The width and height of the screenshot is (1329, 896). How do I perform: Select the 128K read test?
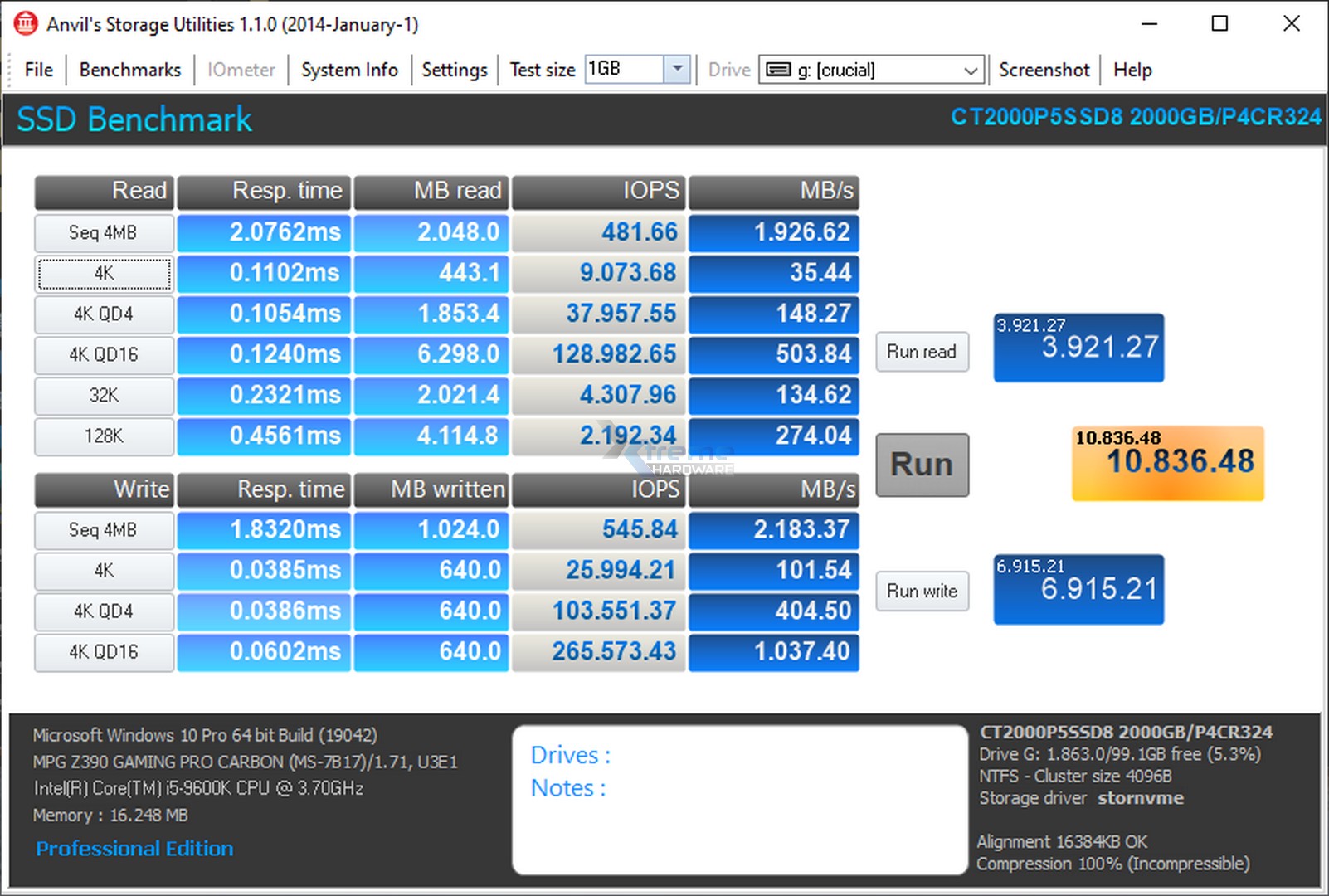(104, 437)
